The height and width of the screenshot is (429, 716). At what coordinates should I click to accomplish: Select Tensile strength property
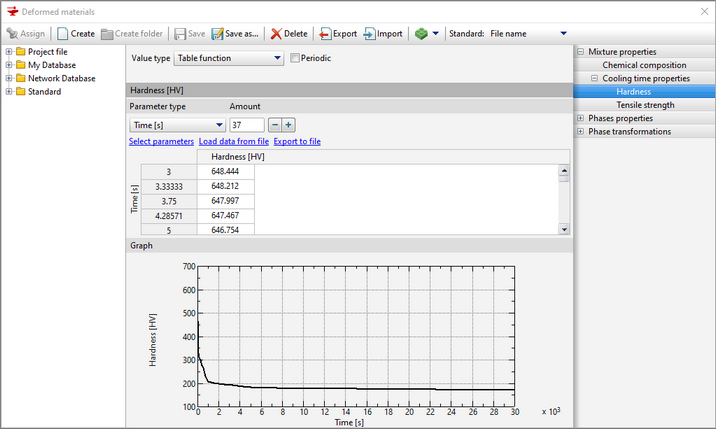tap(645, 105)
